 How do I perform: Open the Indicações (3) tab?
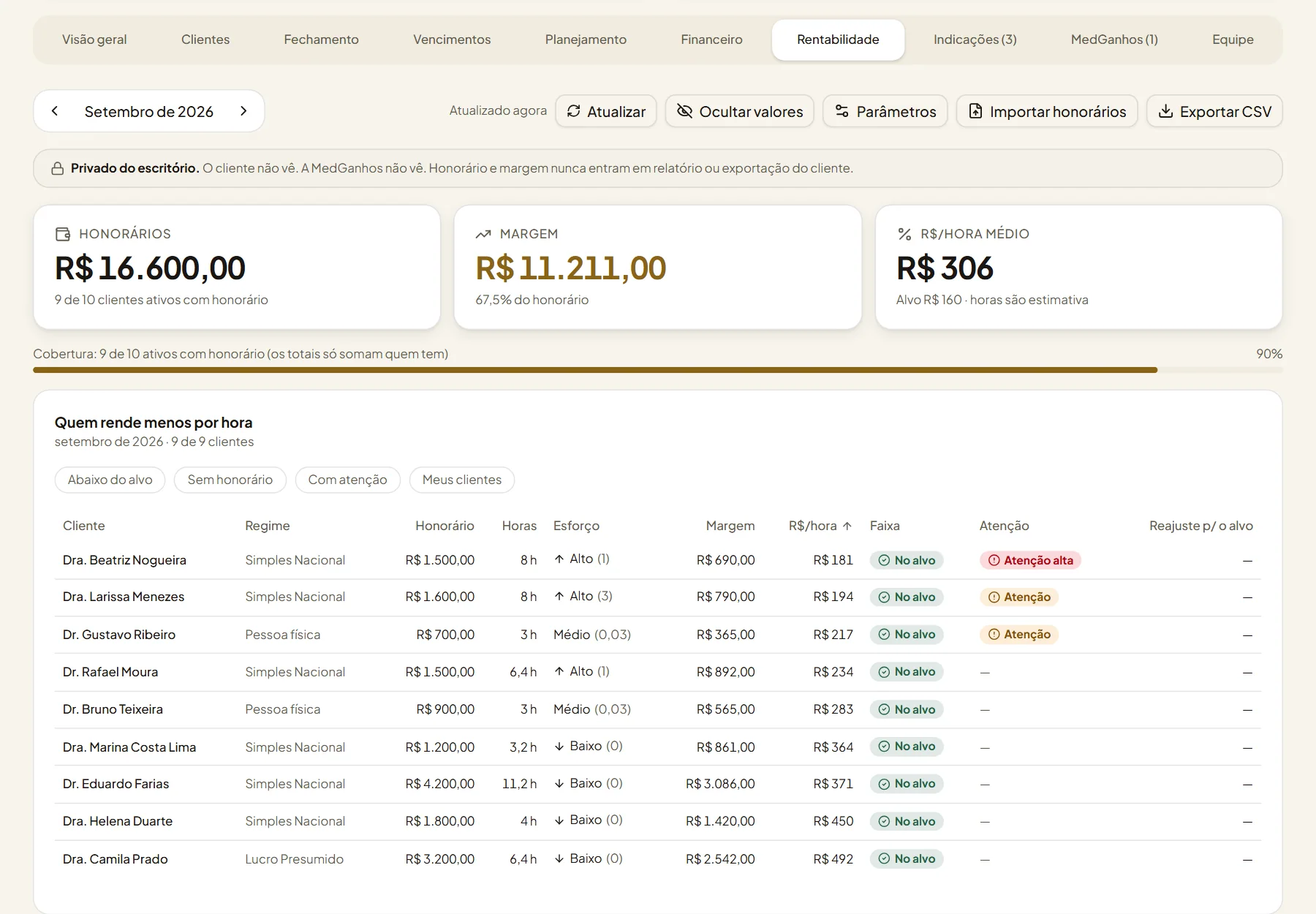975,39
